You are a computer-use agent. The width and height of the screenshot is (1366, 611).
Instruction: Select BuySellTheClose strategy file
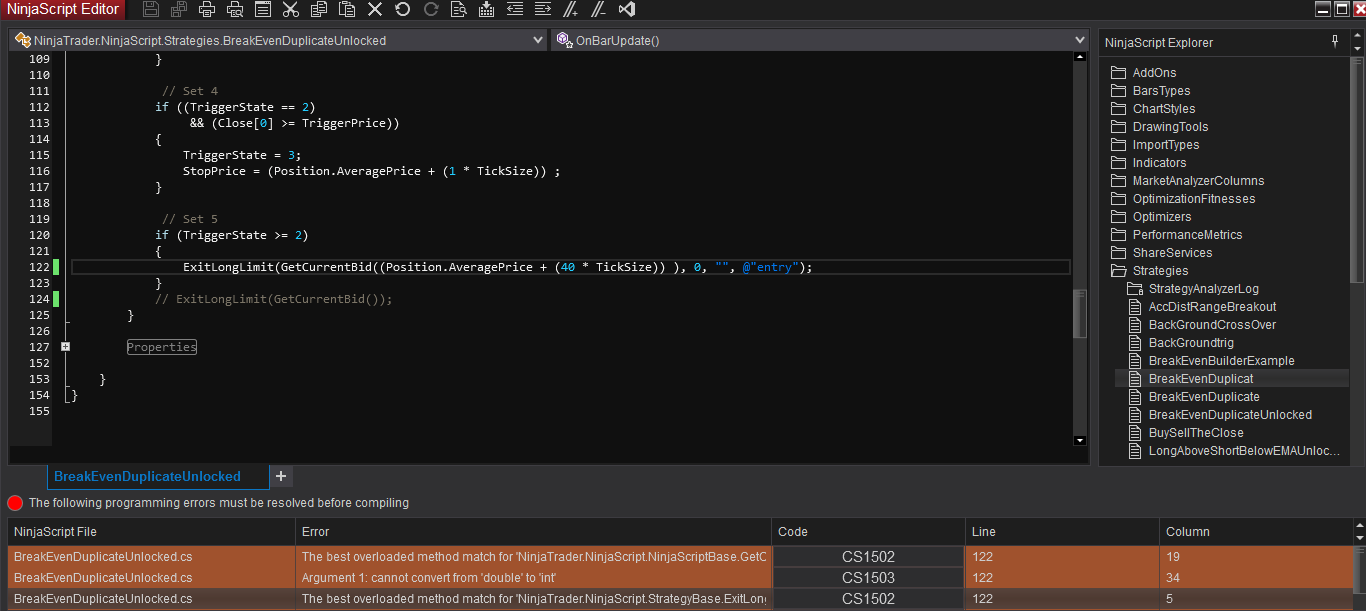pyautogui.click(x=1196, y=433)
